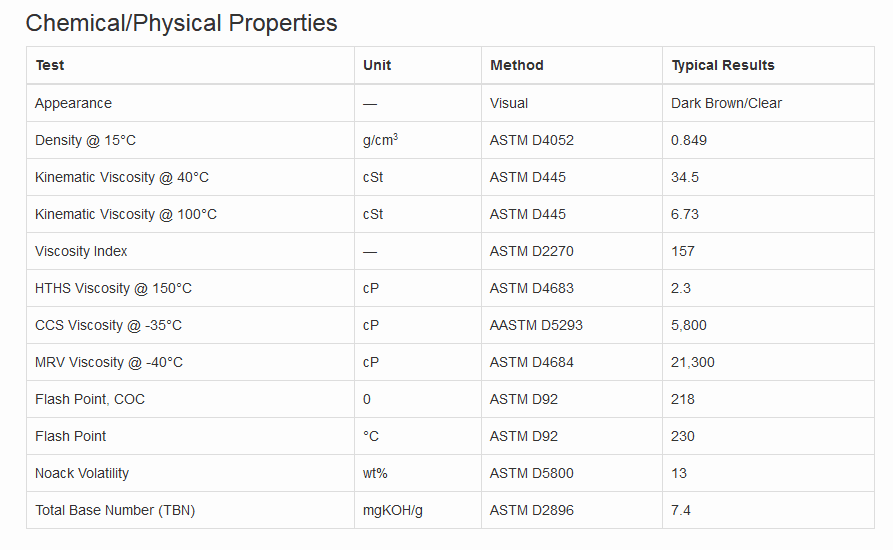The width and height of the screenshot is (893, 550).
Task: Select the Viscosity Index cell
Action: pos(81,251)
